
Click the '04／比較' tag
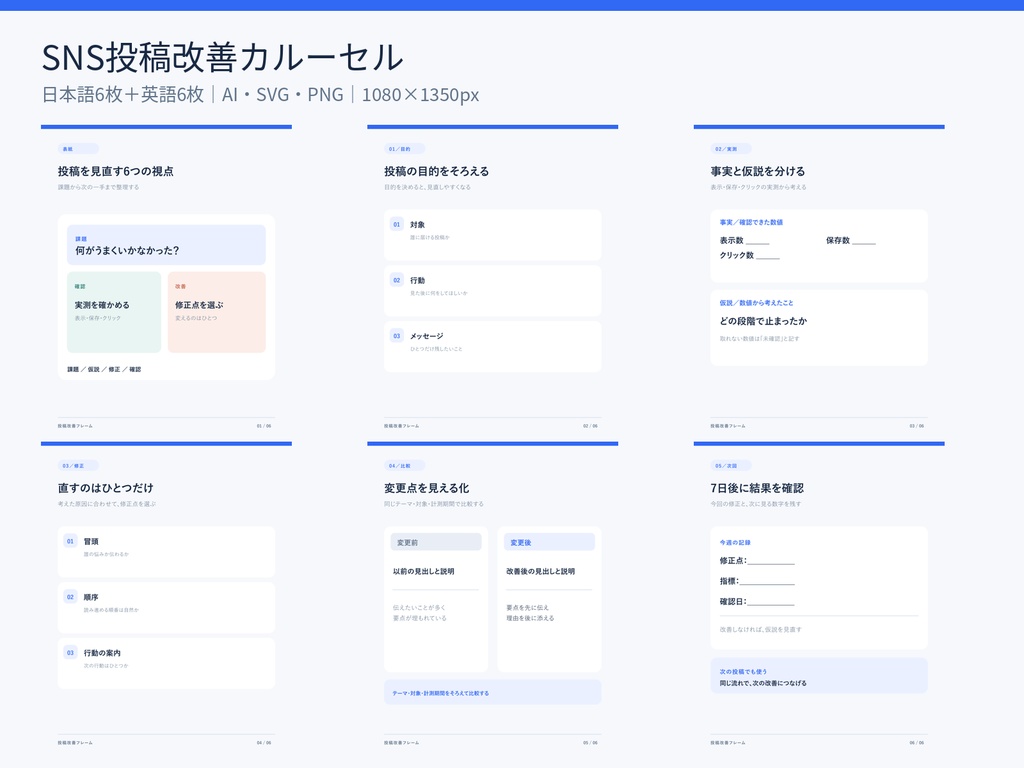(404, 466)
